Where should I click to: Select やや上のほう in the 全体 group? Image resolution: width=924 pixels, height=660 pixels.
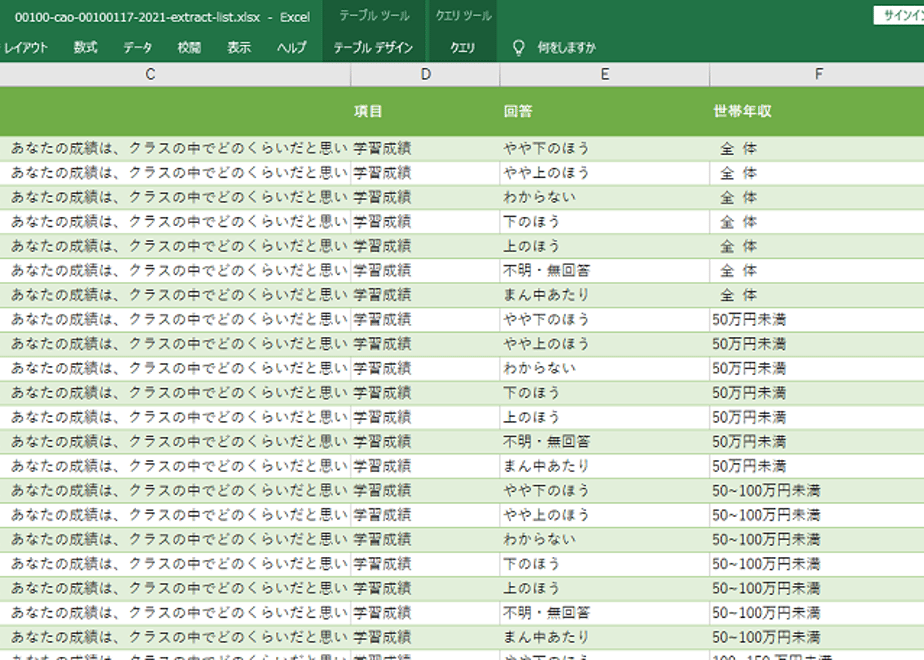[x=605, y=173]
